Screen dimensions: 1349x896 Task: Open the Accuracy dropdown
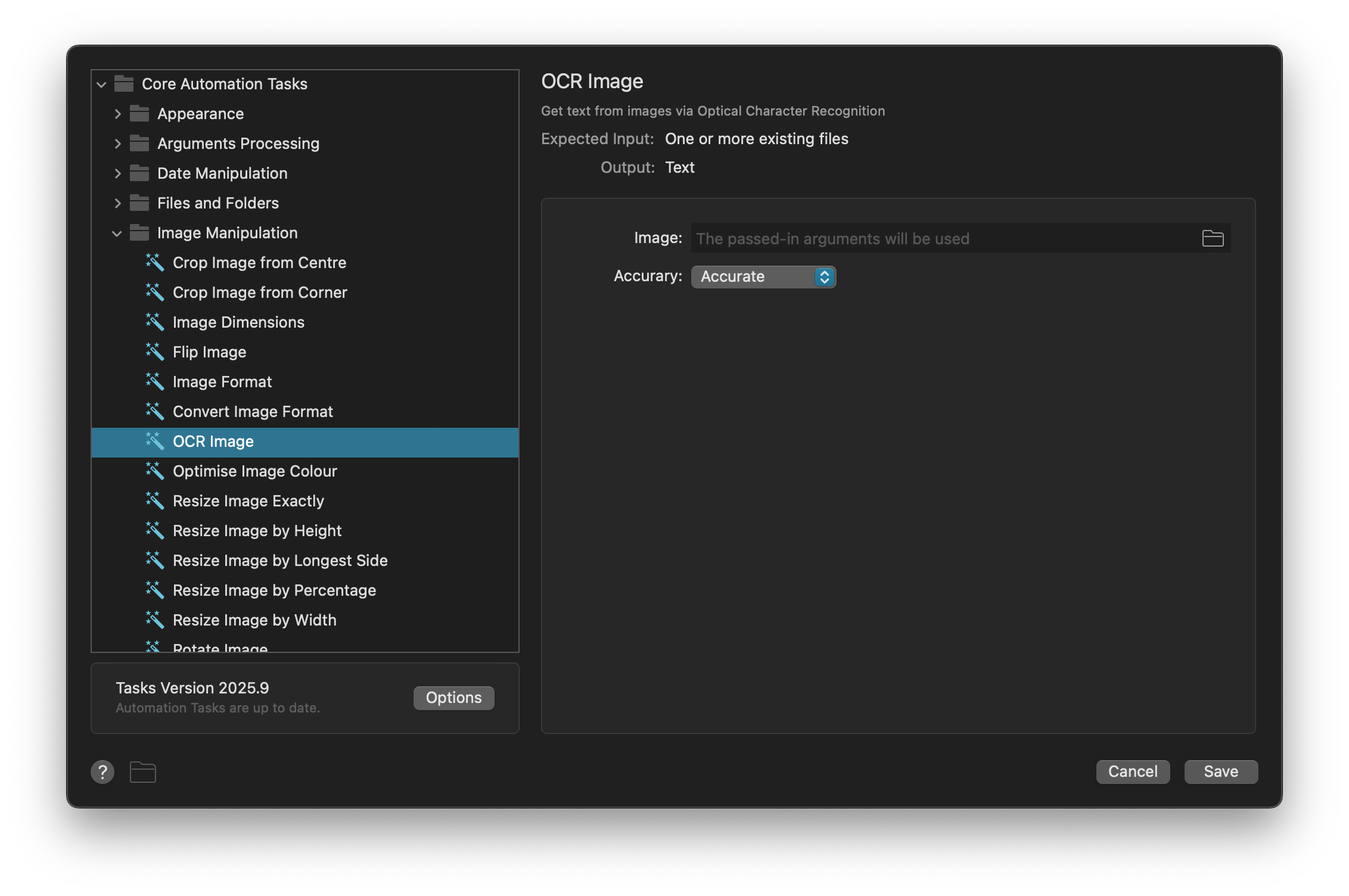pyautogui.click(x=764, y=276)
